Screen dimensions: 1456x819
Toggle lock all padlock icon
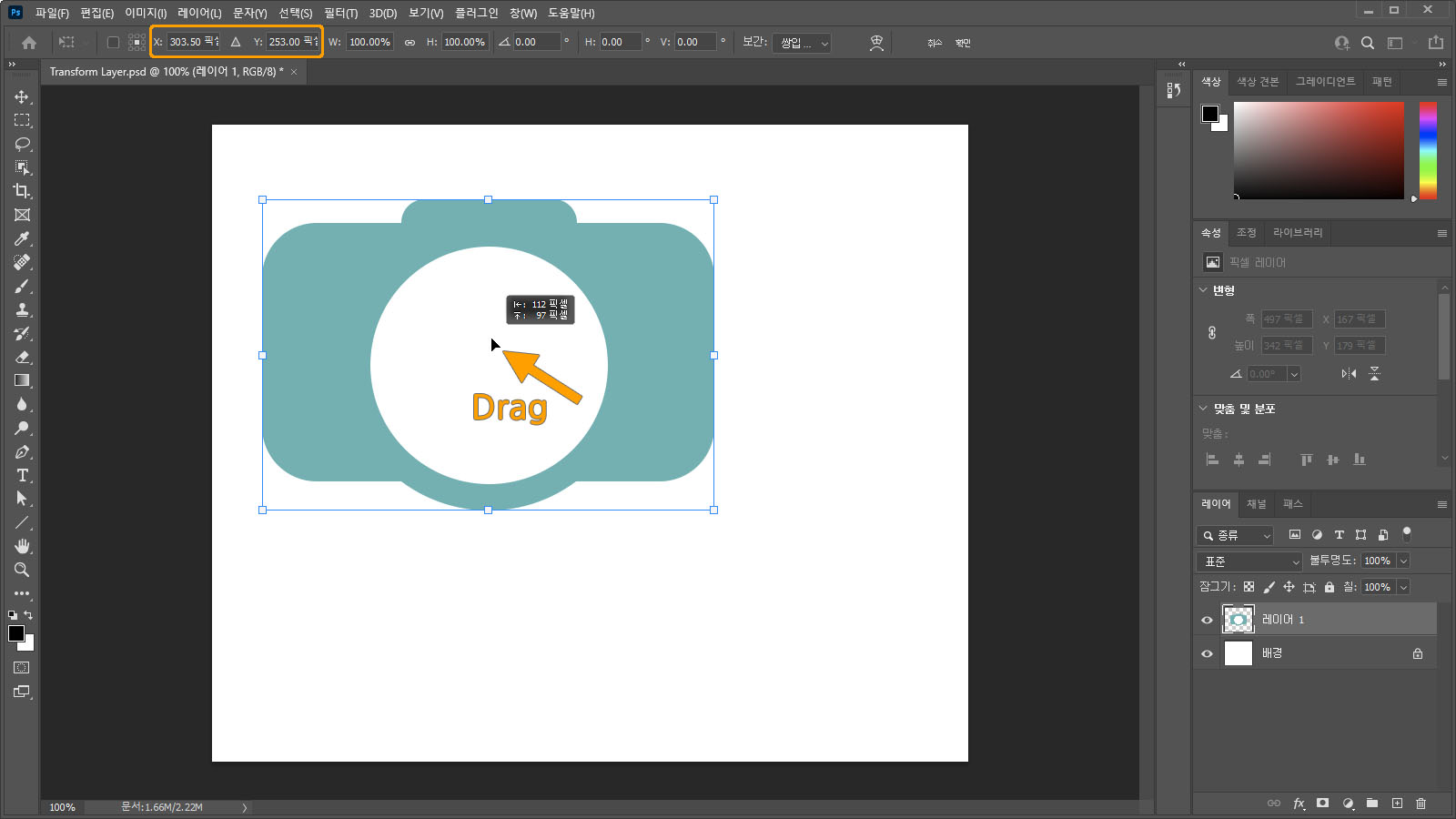1330,587
